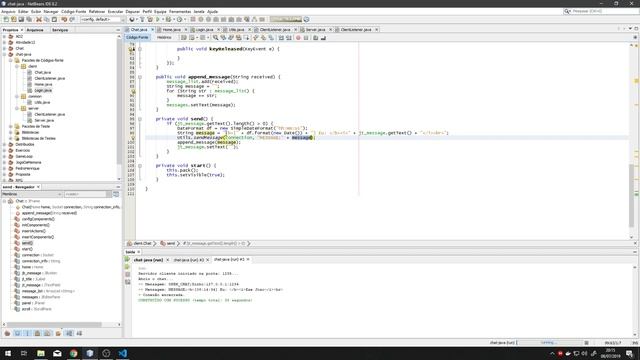This screenshot has height=360, width=640.
Task: Click the Clean and Build Project icon
Action: tap(150, 19)
